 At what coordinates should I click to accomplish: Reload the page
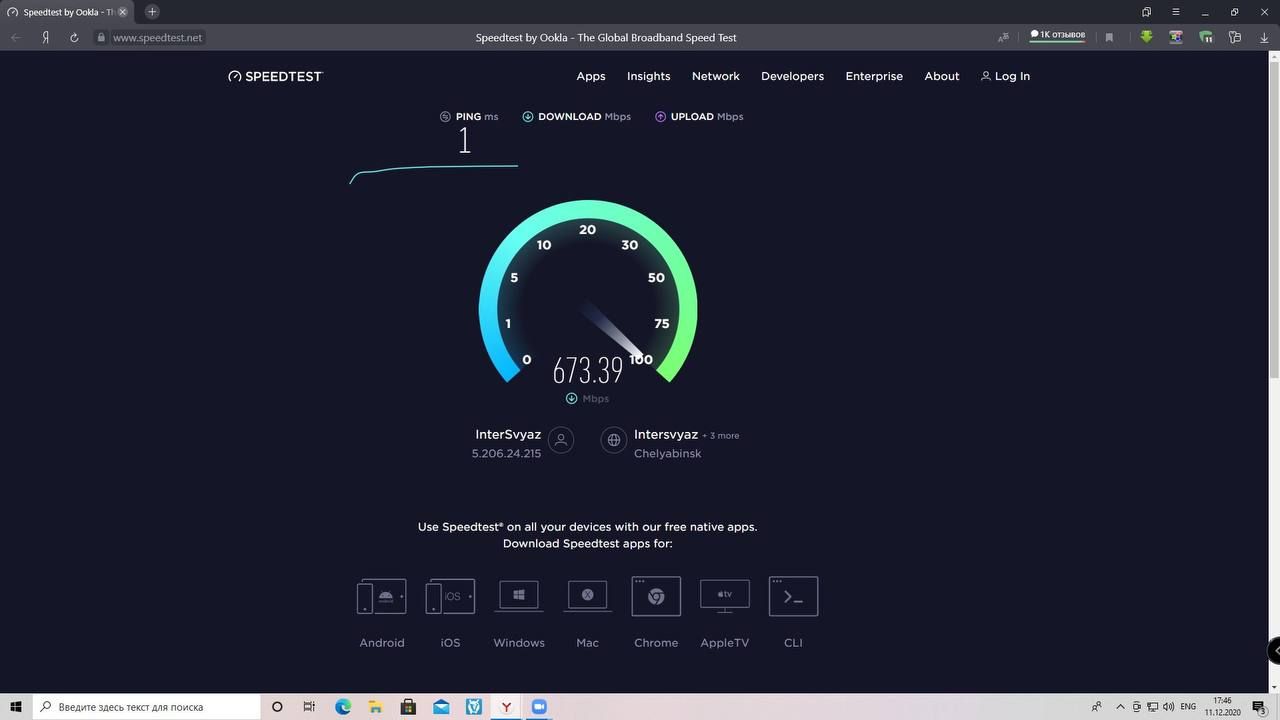tap(74, 37)
